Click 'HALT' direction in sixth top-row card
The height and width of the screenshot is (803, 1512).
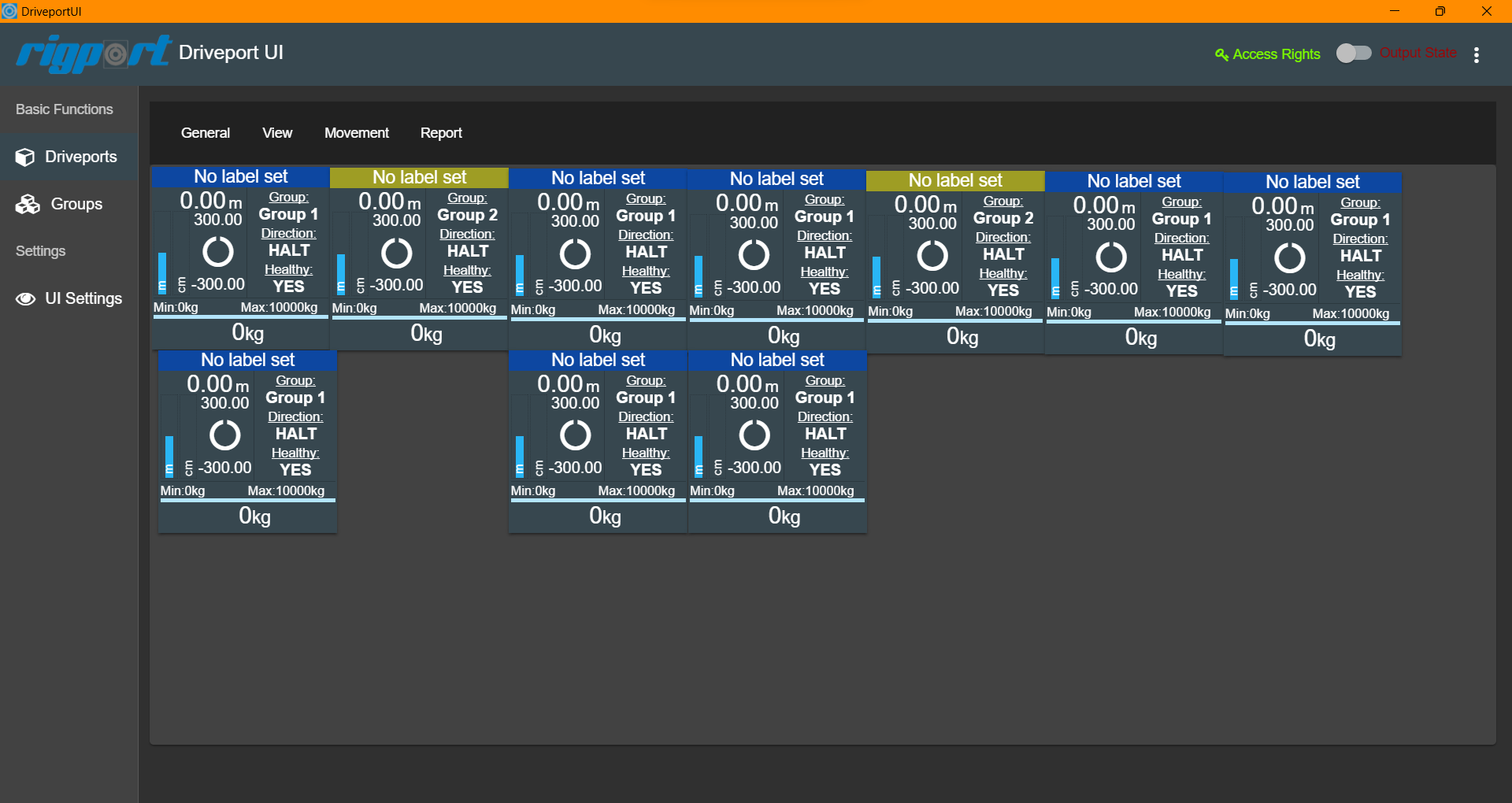click(1182, 255)
